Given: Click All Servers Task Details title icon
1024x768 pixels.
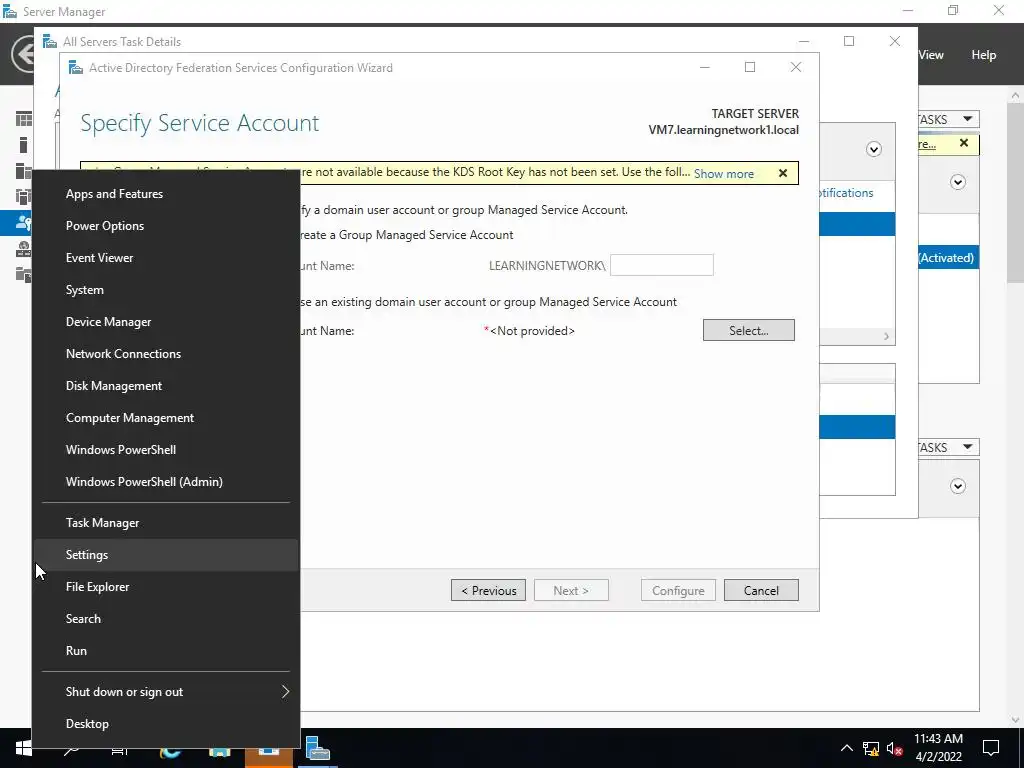Looking at the screenshot, I should click(50, 41).
